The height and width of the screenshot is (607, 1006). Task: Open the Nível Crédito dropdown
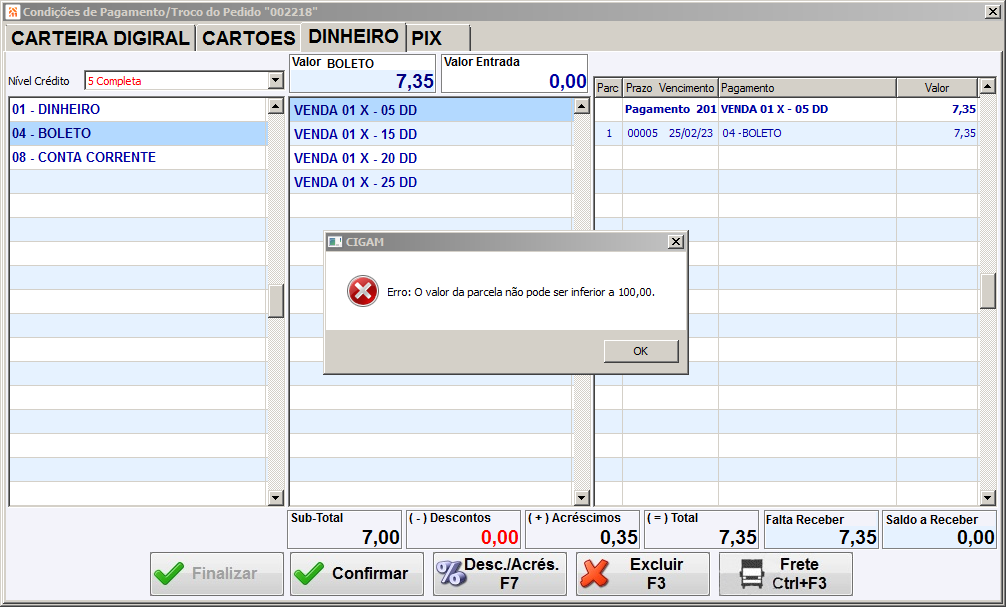click(x=276, y=81)
